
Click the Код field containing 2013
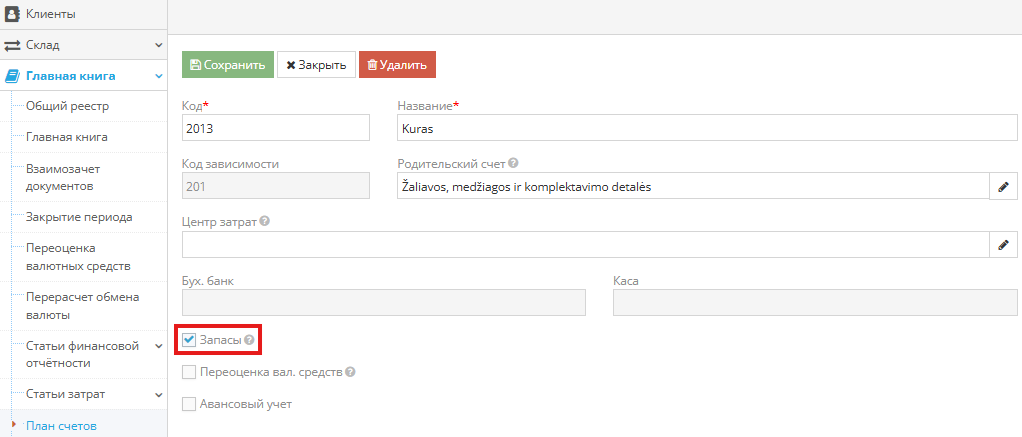pyautogui.click(x=276, y=129)
